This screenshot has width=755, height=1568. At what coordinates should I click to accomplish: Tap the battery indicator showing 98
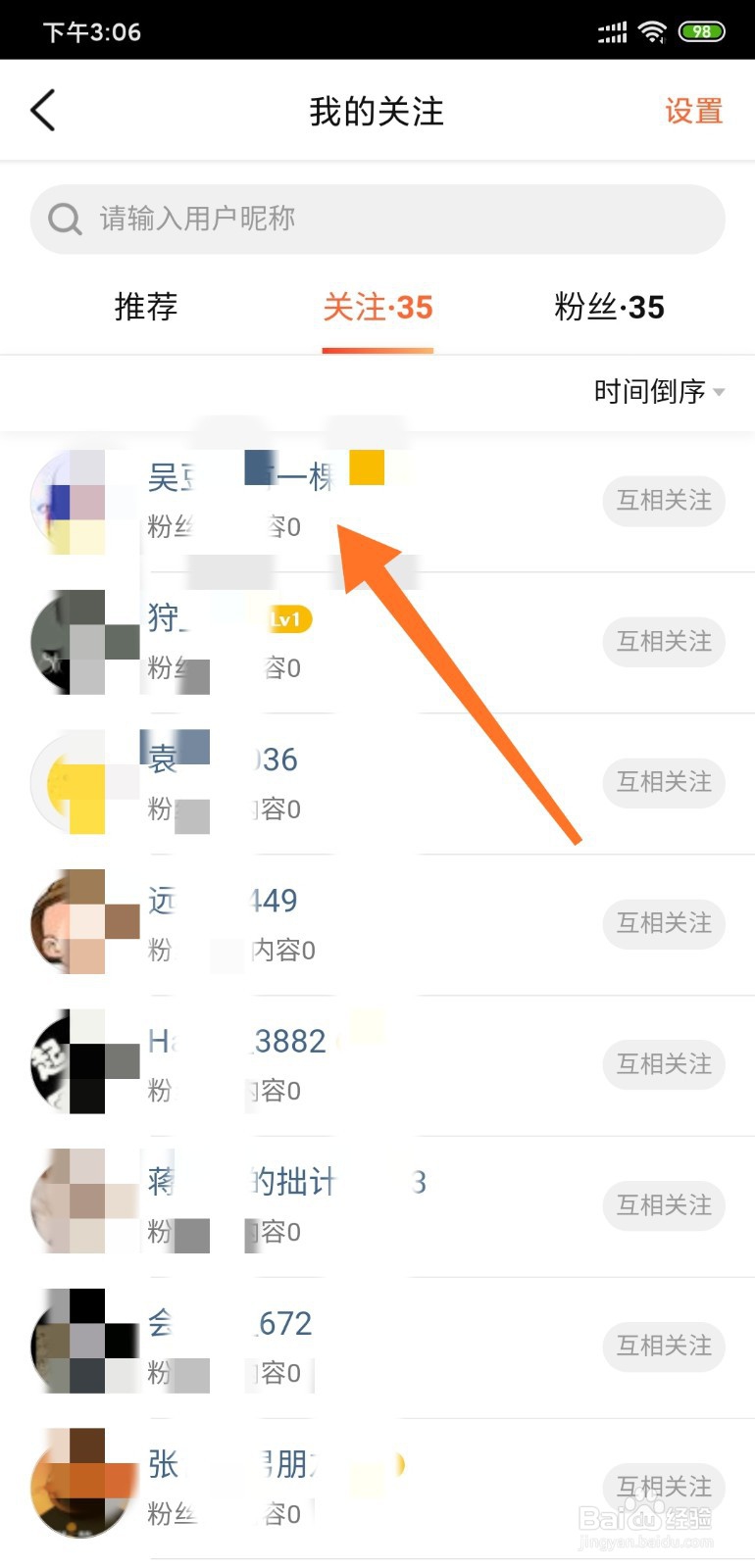[701, 31]
